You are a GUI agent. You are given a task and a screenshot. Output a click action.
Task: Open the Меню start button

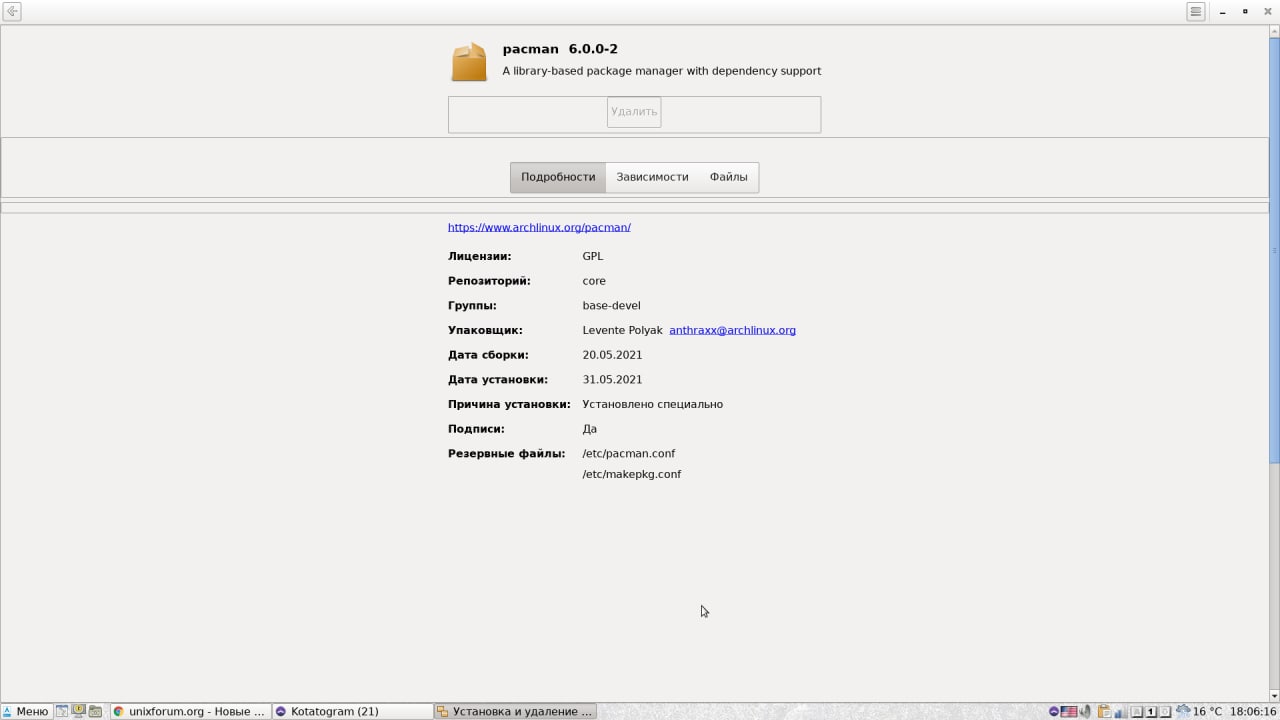tap(26, 712)
